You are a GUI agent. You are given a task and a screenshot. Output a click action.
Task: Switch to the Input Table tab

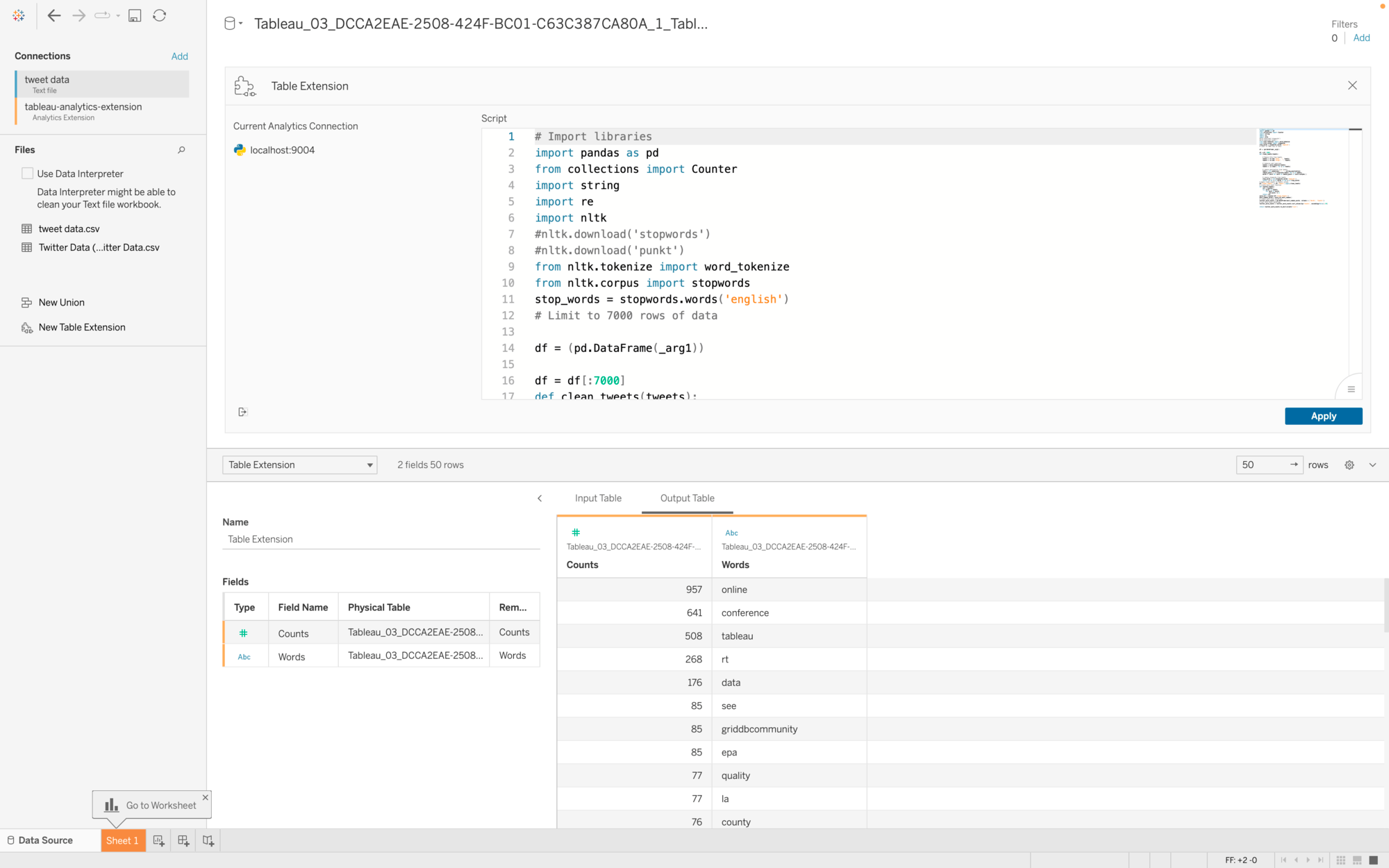tap(598, 498)
